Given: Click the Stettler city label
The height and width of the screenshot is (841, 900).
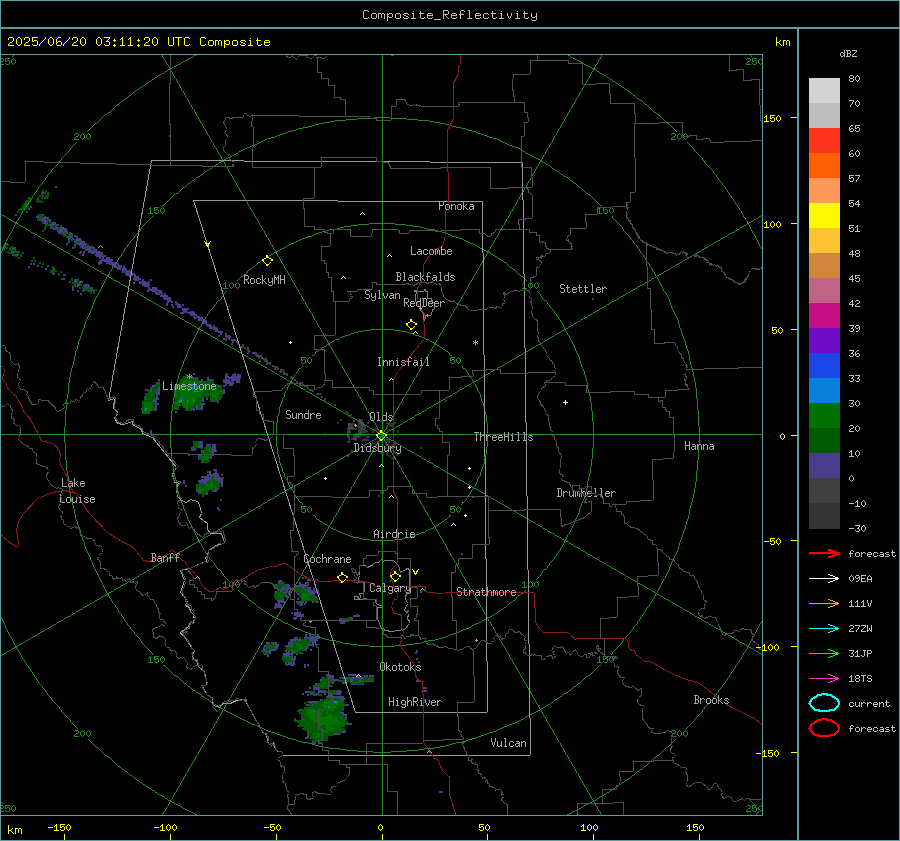Looking at the screenshot, I should (583, 289).
